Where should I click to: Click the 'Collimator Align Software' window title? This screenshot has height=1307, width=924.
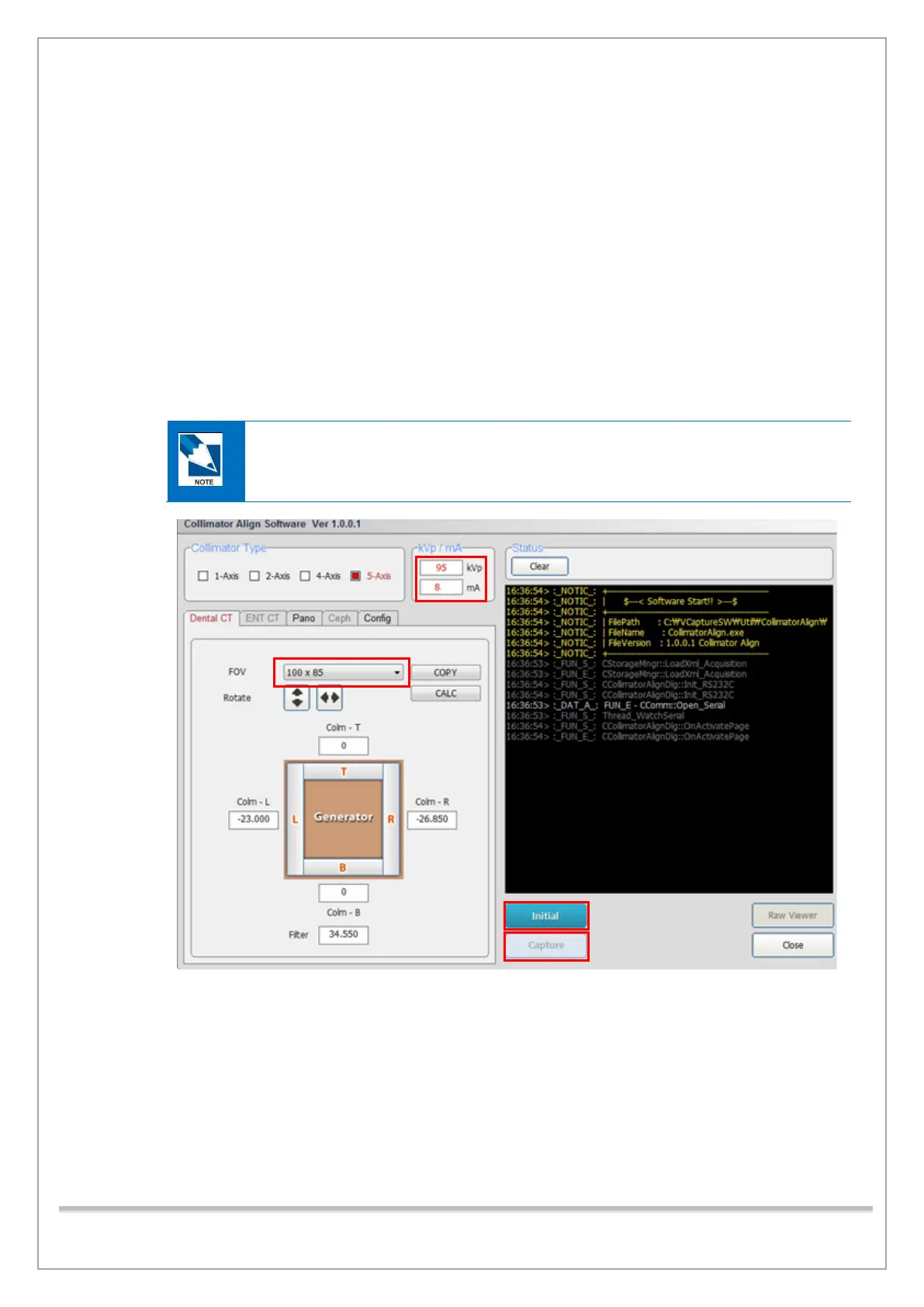(272, 524)
